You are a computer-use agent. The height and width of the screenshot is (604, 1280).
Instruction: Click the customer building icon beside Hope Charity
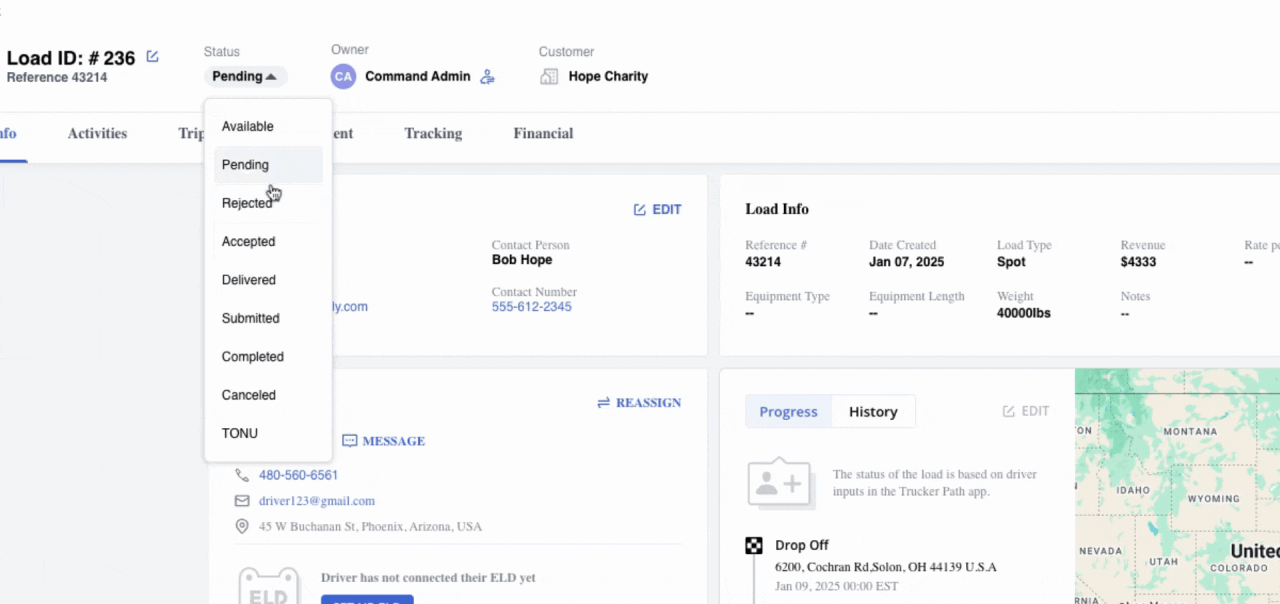pos(548,76)
